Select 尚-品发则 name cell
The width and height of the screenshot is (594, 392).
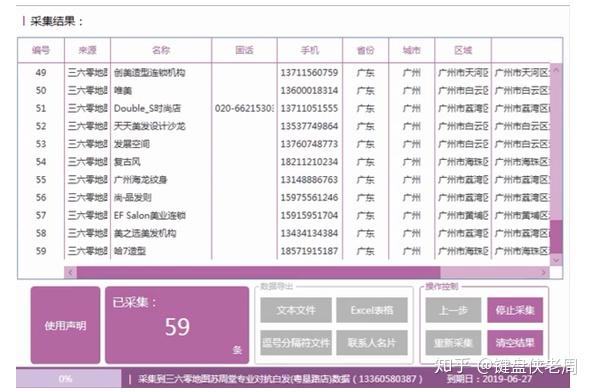coord(133,197)
